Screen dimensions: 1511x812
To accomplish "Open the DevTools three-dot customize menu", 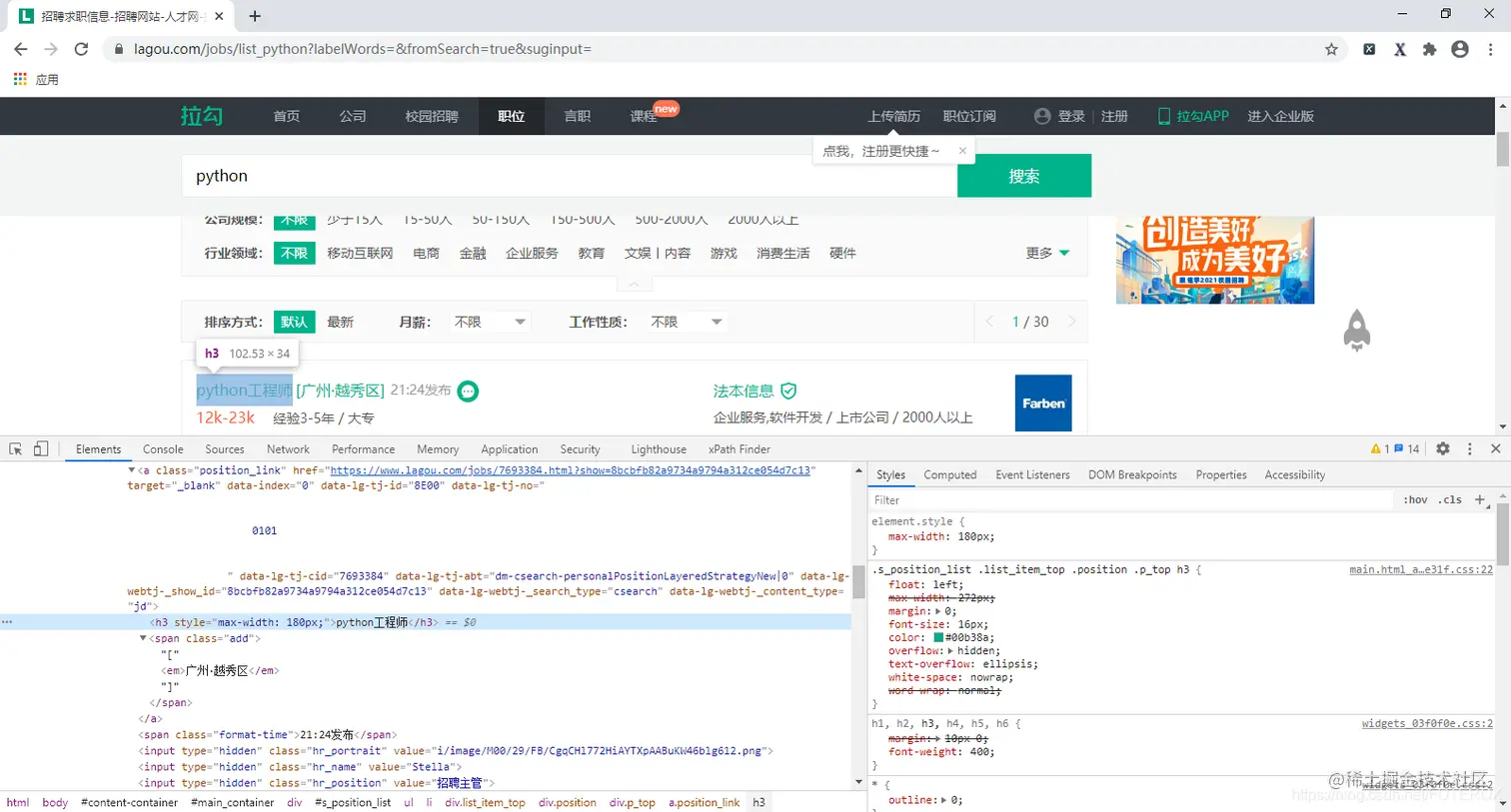I will tap(1469, 449).
